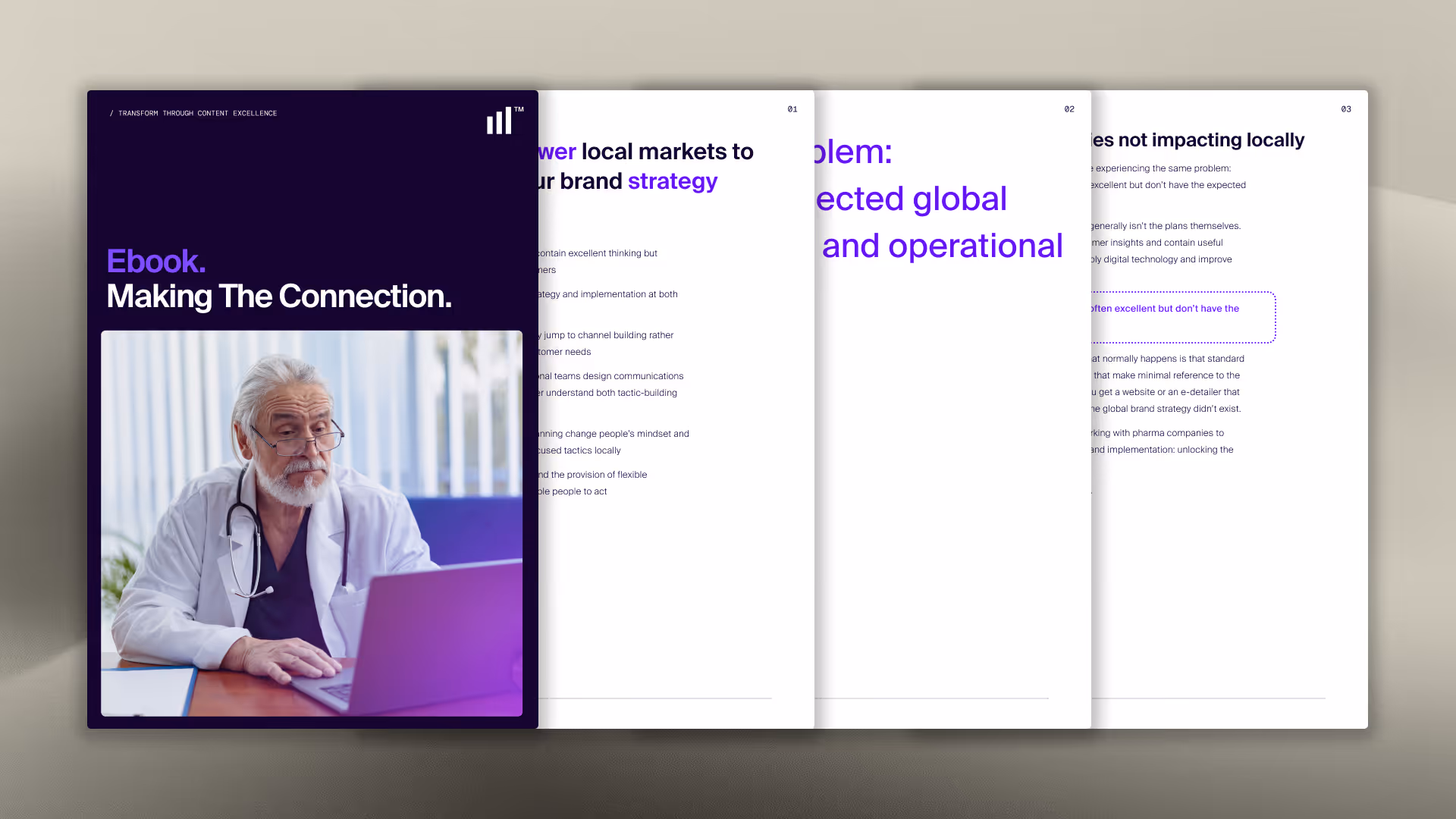The height and width of the screenshot is (819, 1456).
Task: Click the footer divider line on page 01
Action: click(x=652, y=698)
